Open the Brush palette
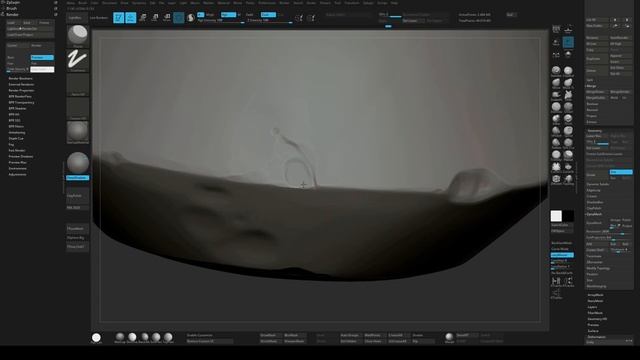Image resolution: width=640 pixels, height=360 pixels. pos(12,8)
